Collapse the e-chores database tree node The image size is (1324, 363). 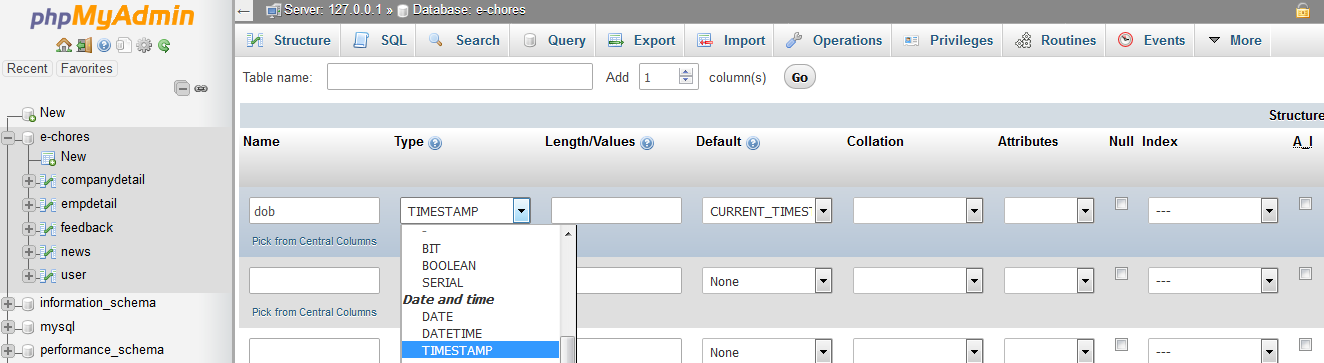[x=9, y=137]
